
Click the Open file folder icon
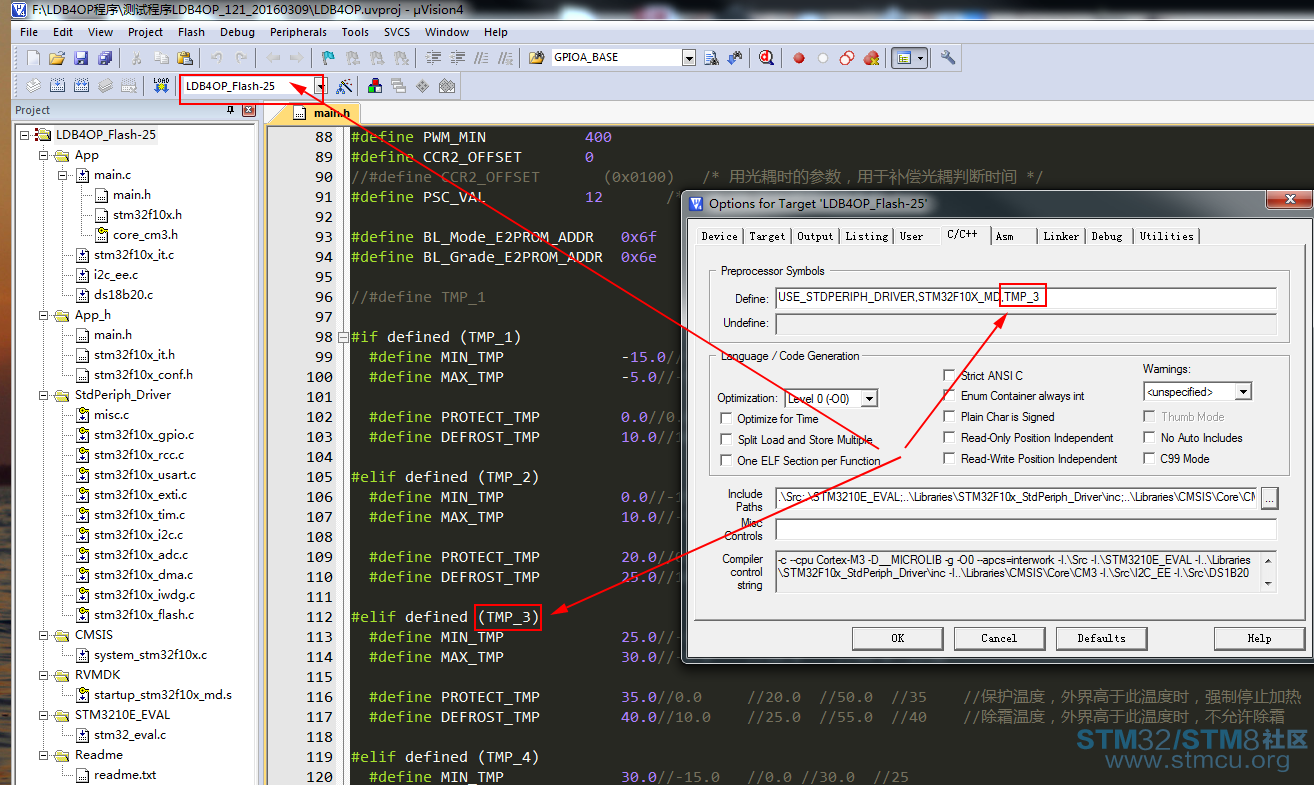(57, 58)
